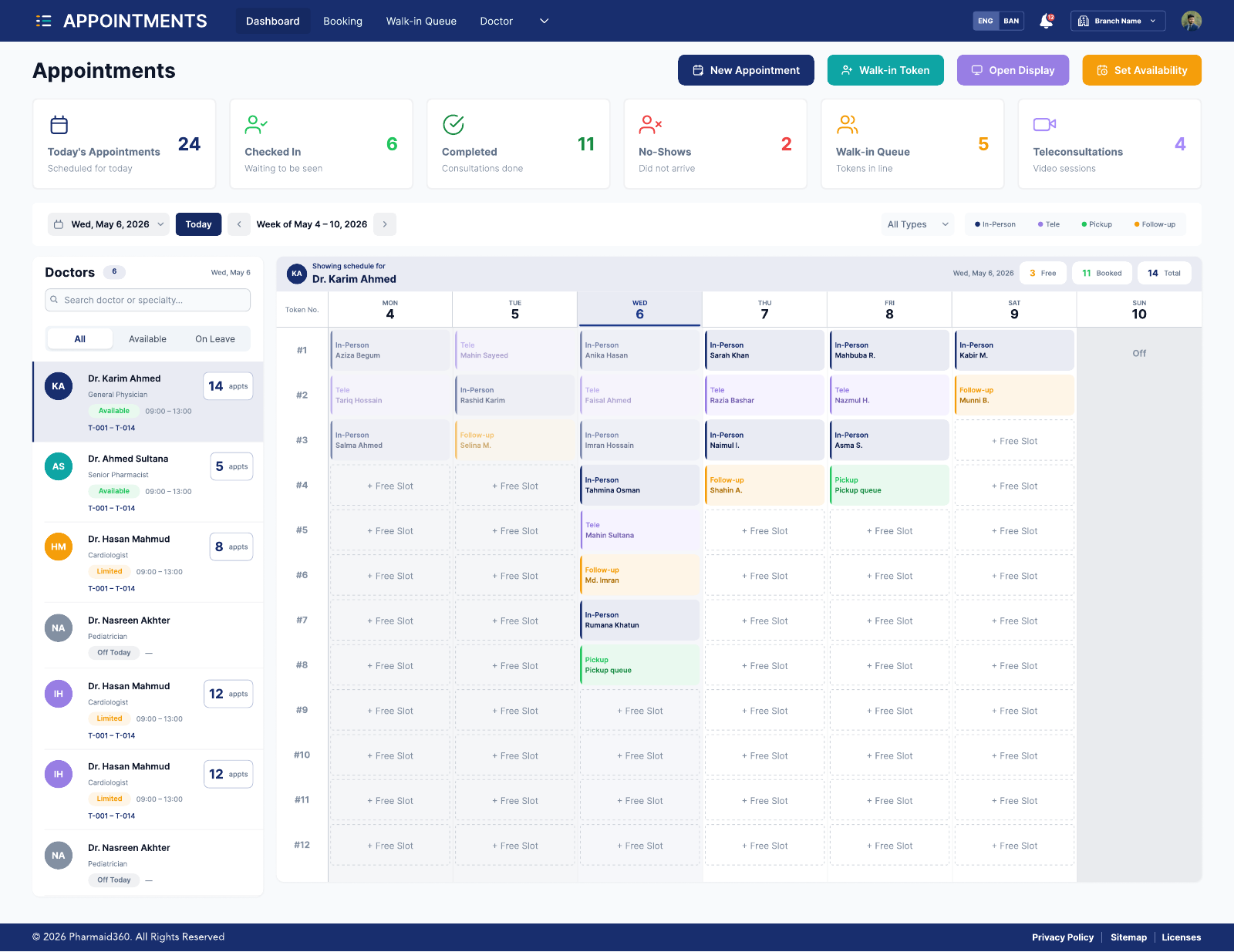Image resolution: width=1234 pixels, height=952 pixels.
Task: Open the Dashboard tab
Action: [273, 21]
